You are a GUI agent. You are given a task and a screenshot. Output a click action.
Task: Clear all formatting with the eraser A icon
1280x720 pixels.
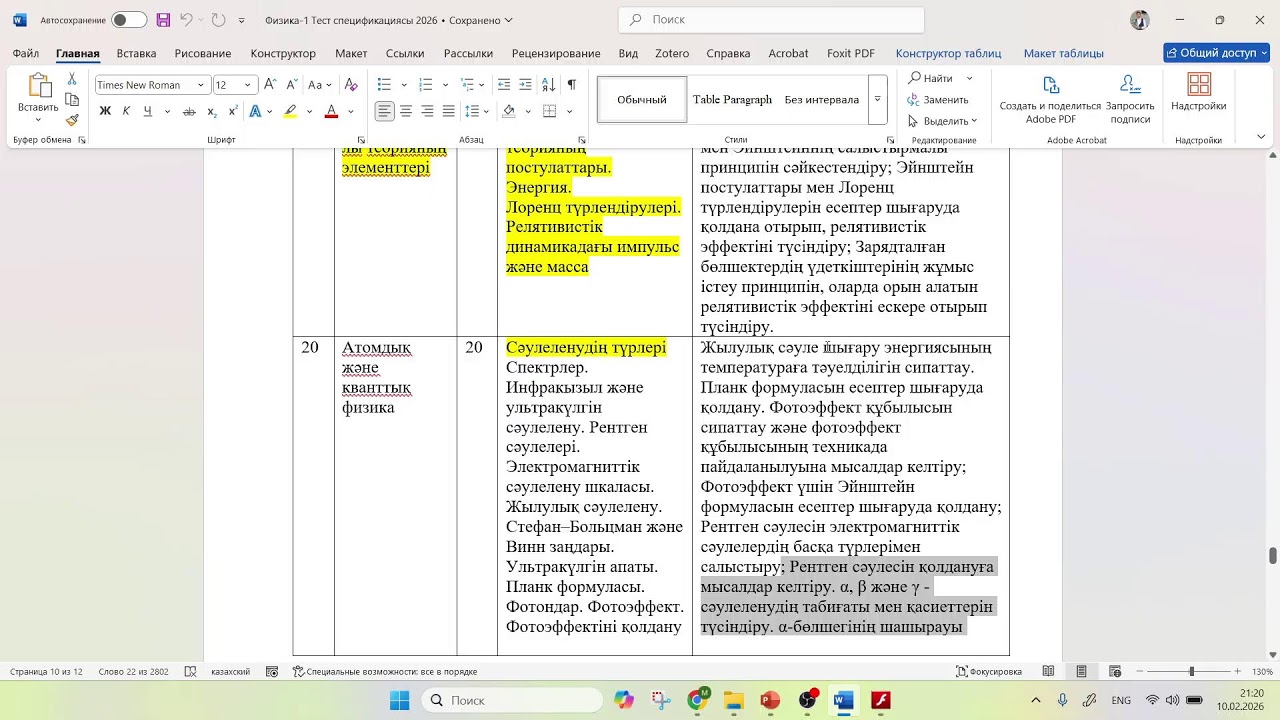(x=351, y=85)
